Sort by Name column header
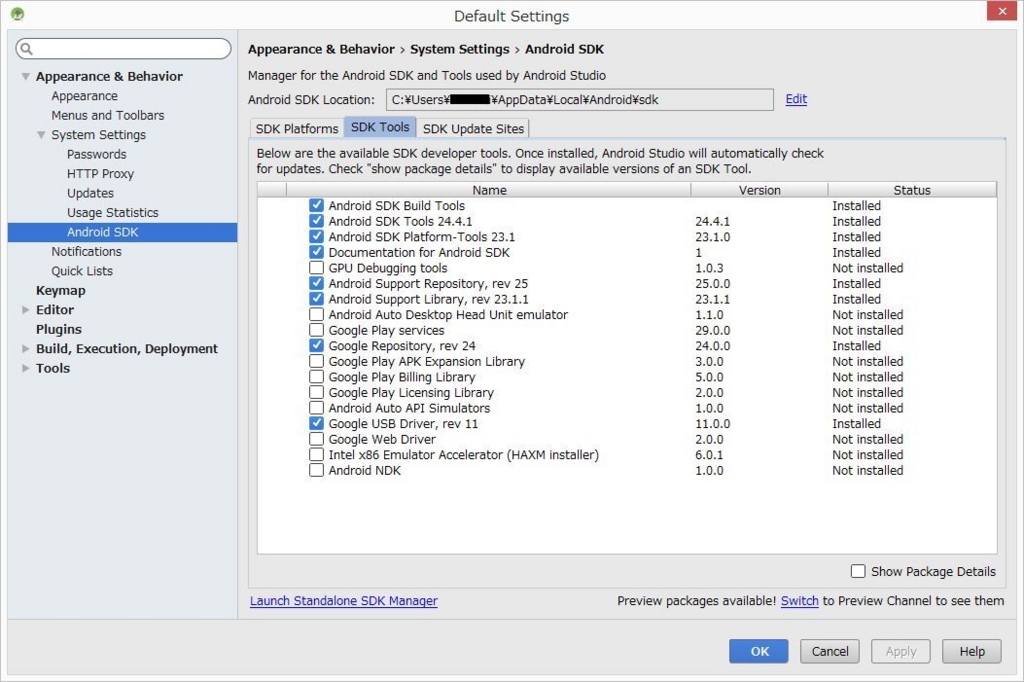The height and width of the screenshot is (682, 1024). pos(488,190)
